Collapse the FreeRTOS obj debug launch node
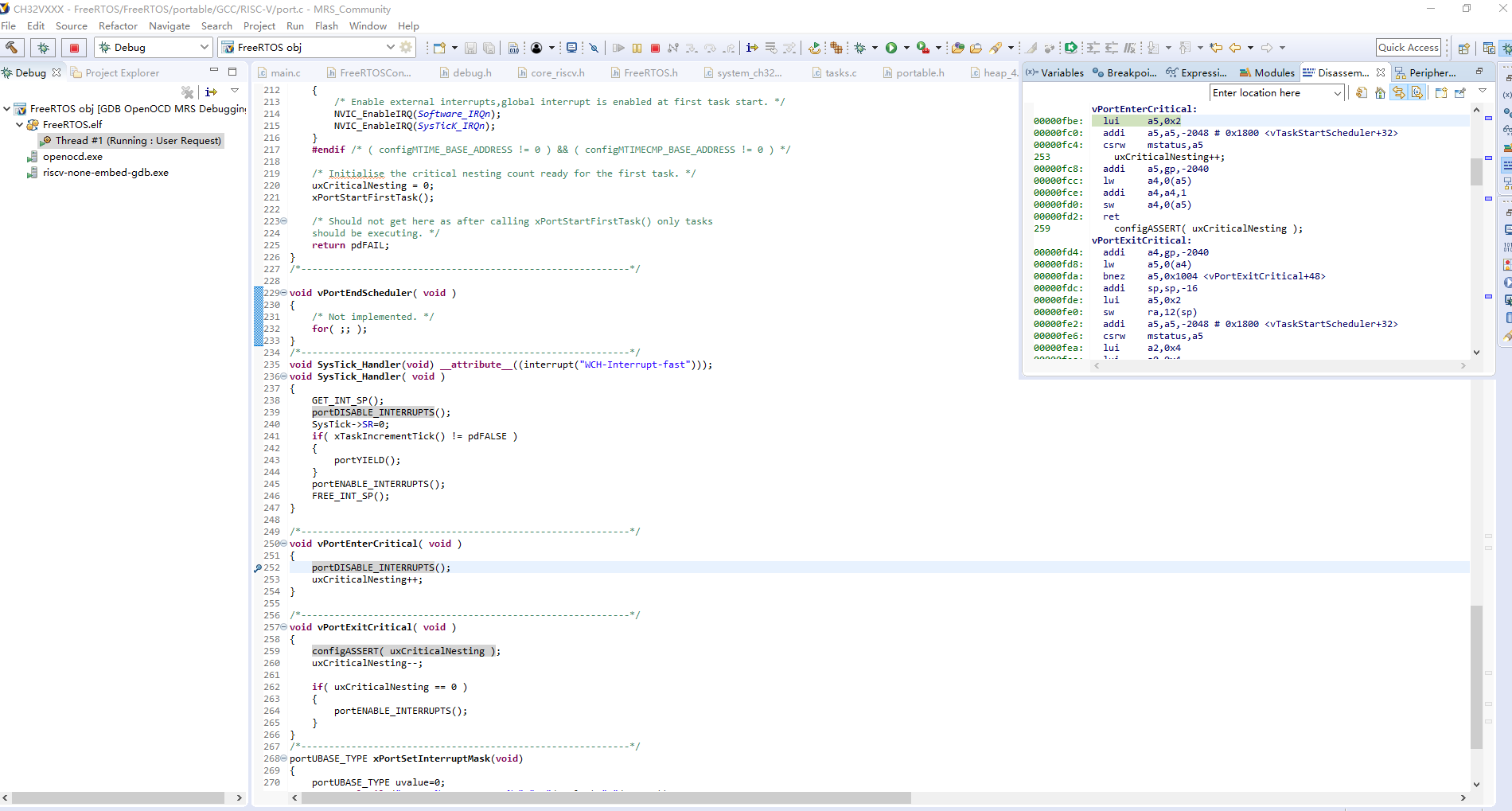 tap(7, 108)
